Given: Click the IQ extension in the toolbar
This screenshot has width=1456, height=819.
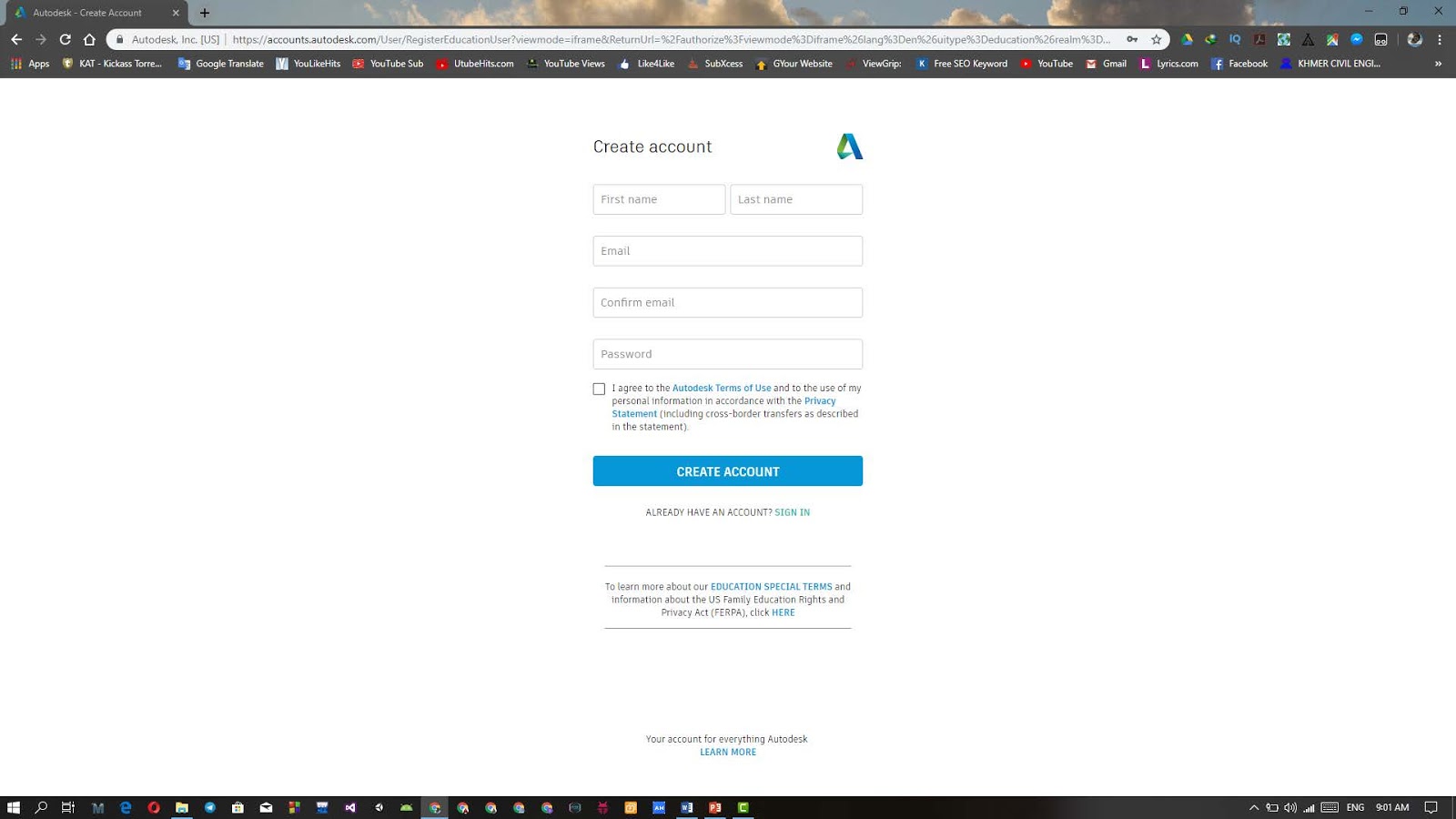Looking at the screenshot, I should coord(1235,39).
